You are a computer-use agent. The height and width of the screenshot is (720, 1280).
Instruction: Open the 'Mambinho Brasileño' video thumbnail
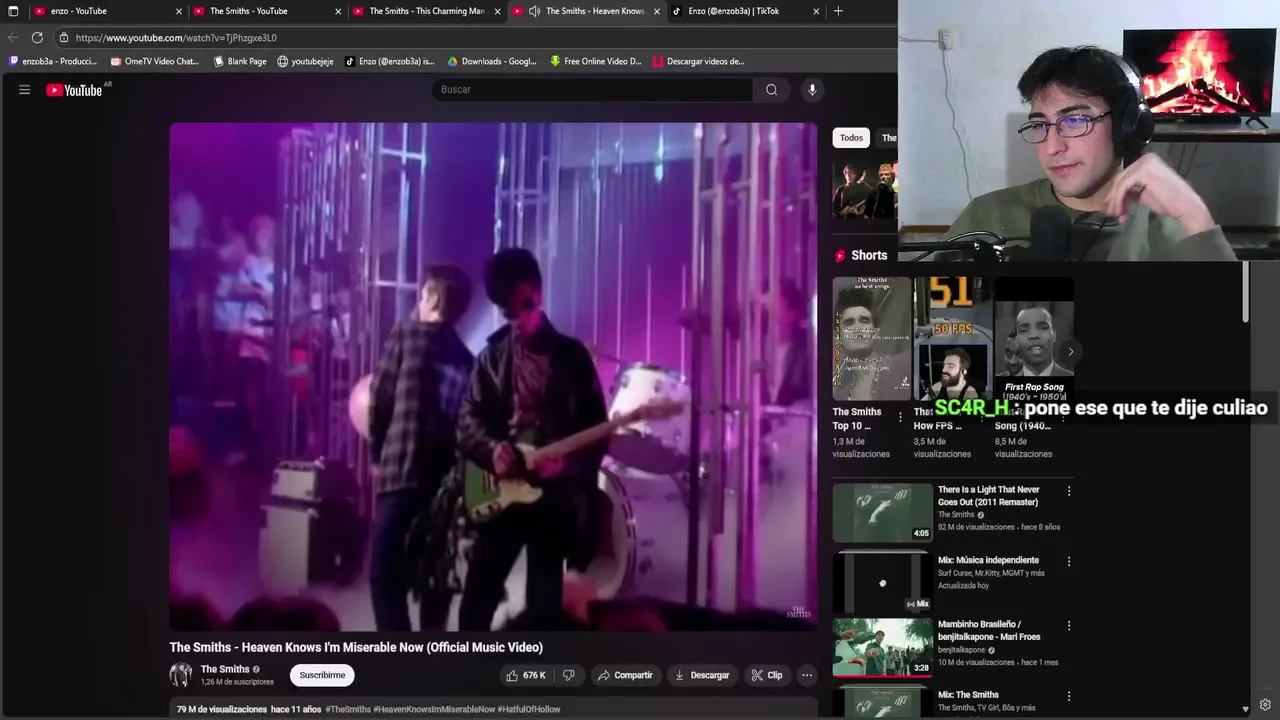882,647
